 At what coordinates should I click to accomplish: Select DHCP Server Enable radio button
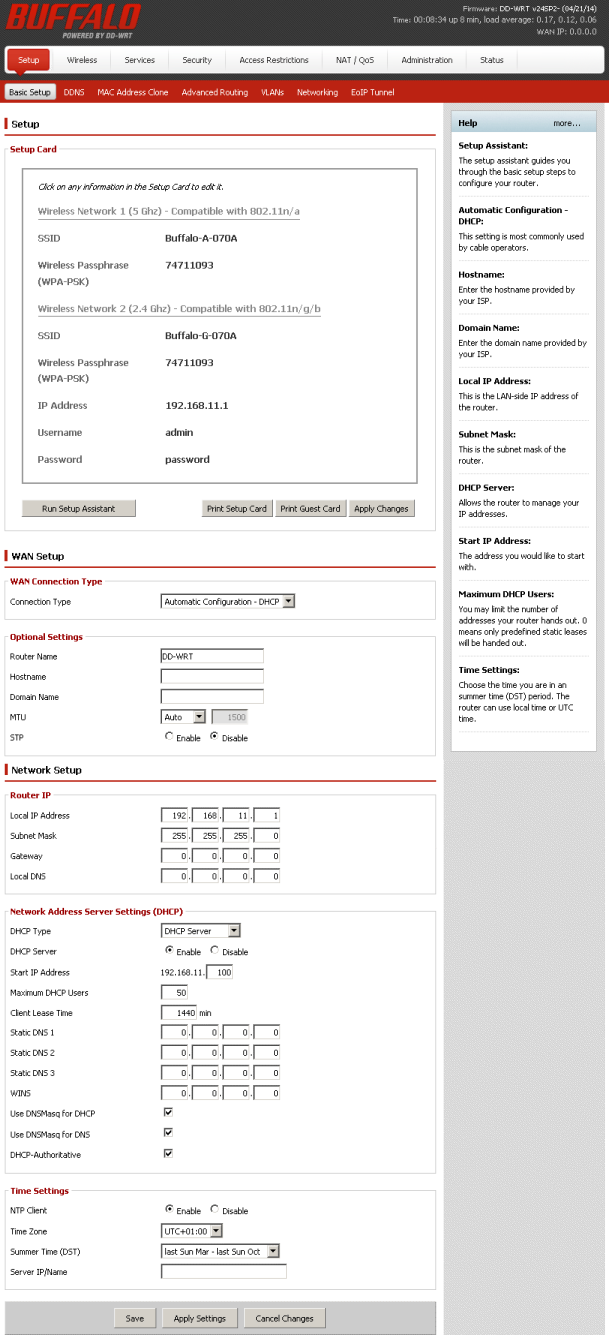point(168,951)
